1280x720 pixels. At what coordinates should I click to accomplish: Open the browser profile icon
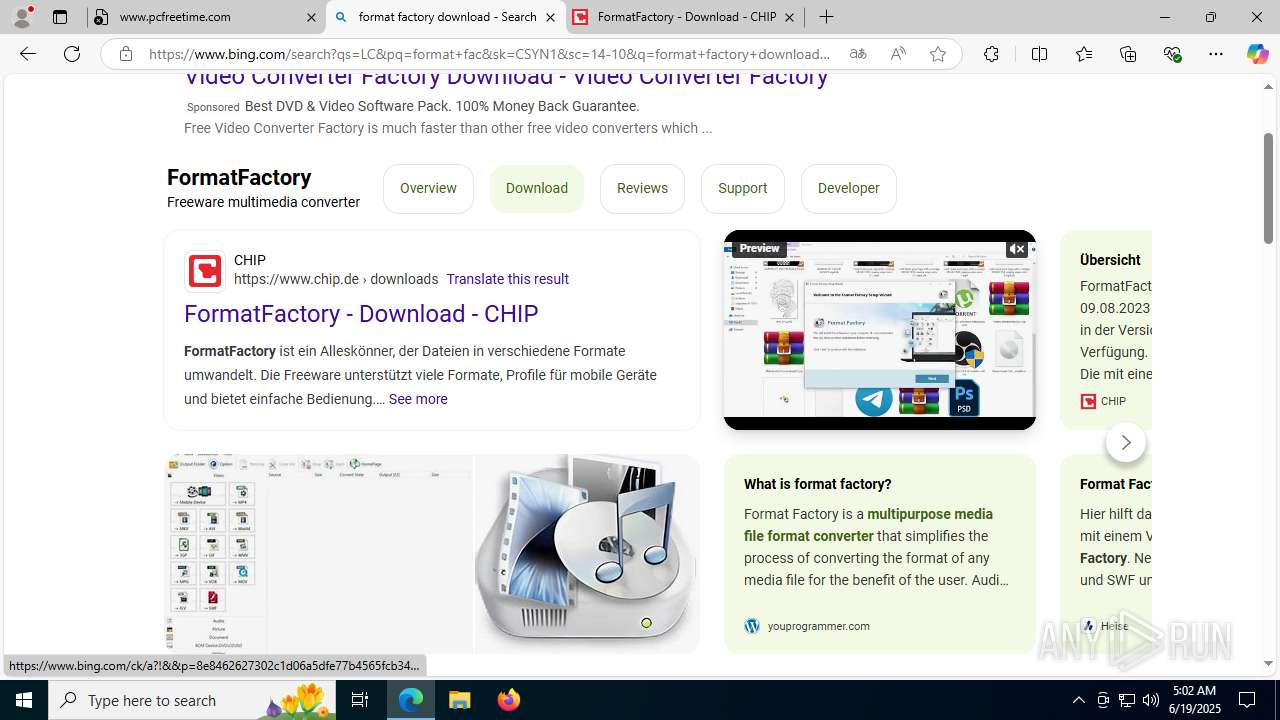pos(22,17)
